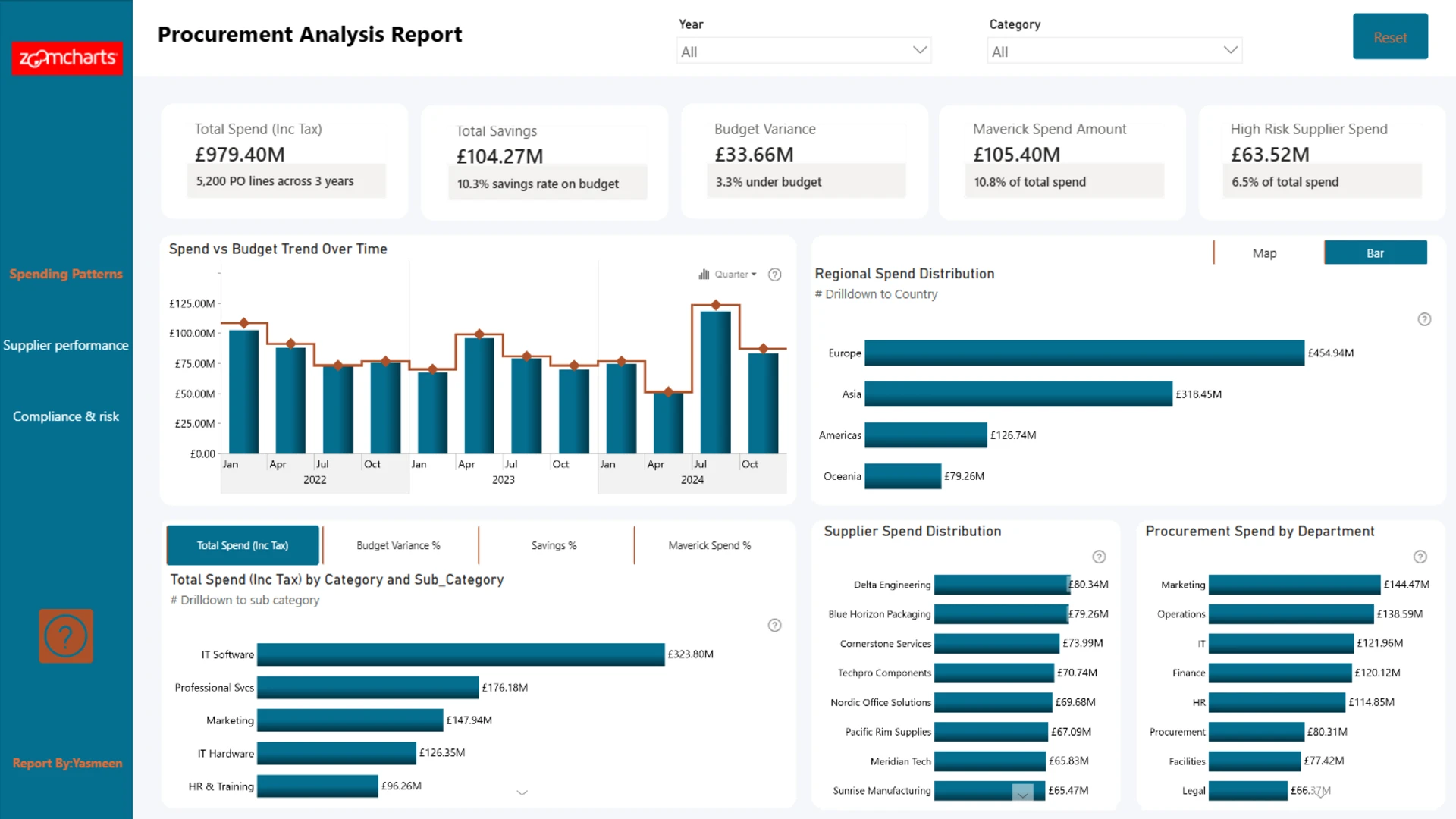The width and height of the screenshot is (1456, 819).
Task: Click the Jul 2024 peak spend bar
Action: tap(716, 382)
